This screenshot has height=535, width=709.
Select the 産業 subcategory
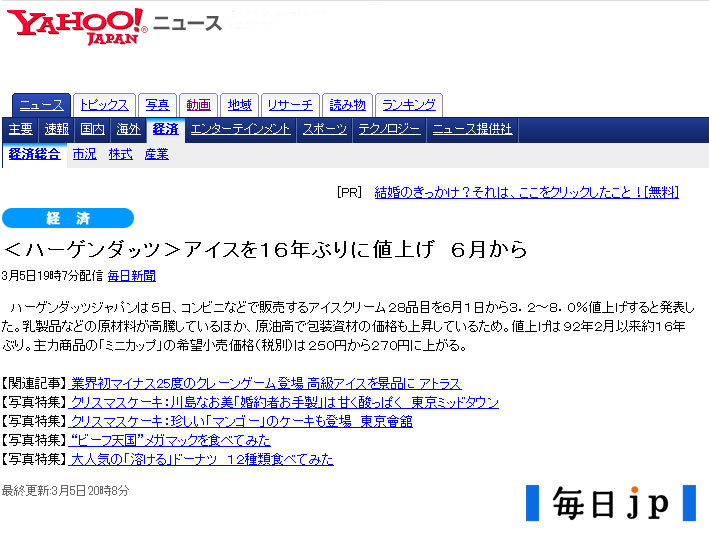156,154
